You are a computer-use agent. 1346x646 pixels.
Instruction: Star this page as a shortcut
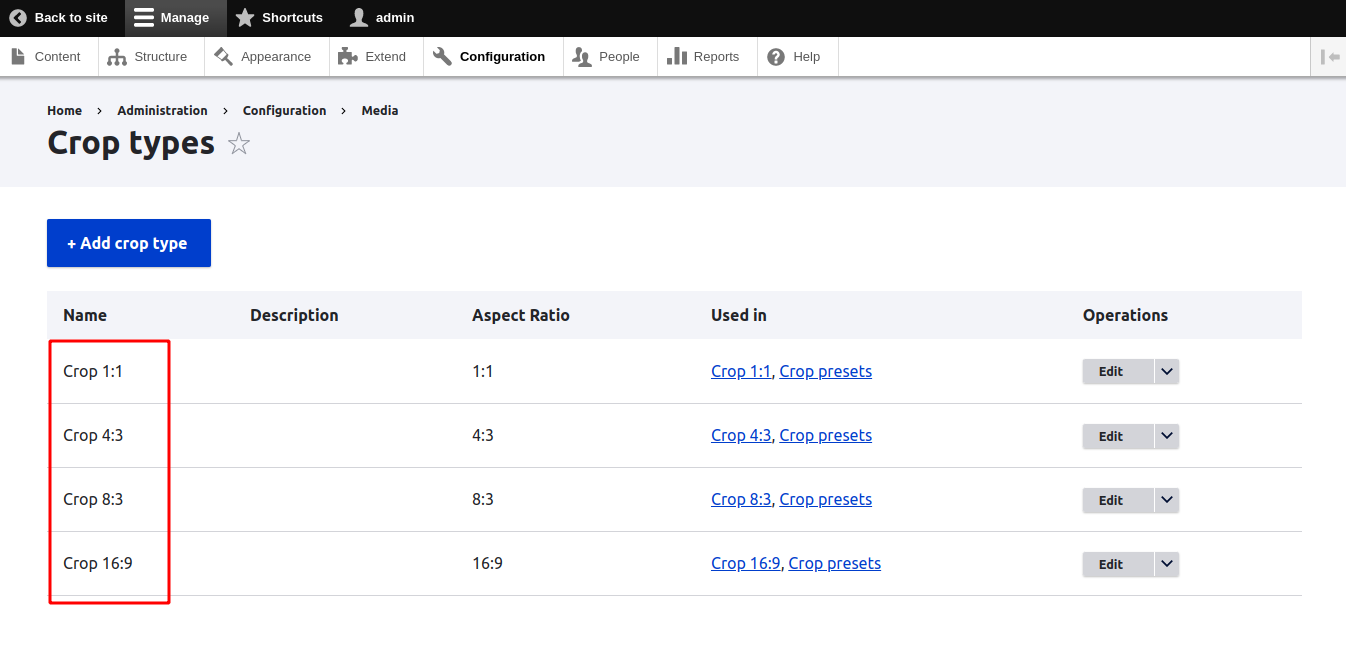[x=239, y=144]
